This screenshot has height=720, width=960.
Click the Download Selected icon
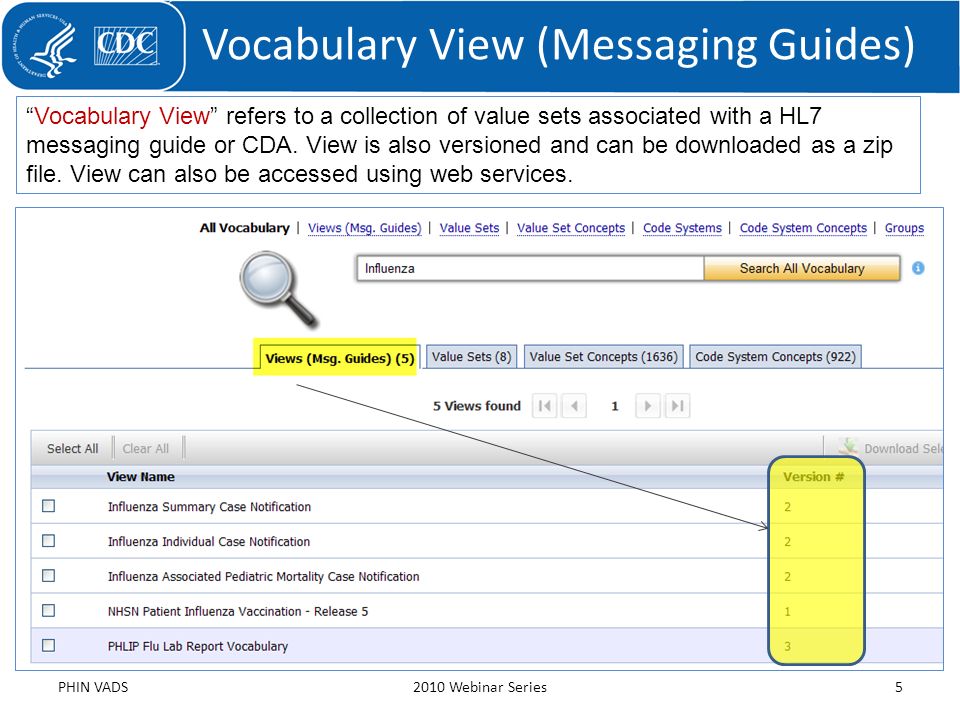click(847, 447)
